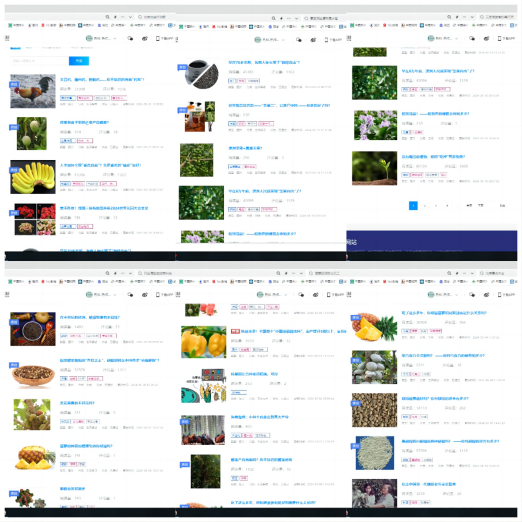Click browser magnifier icon above the coffee cup page
The width and height of the screenshot is (522, 522).
273,18
